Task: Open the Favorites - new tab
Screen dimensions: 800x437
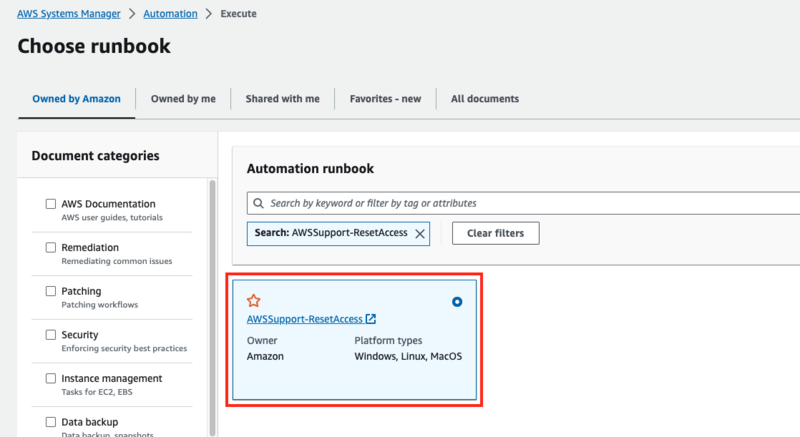Action: (385, 99)
